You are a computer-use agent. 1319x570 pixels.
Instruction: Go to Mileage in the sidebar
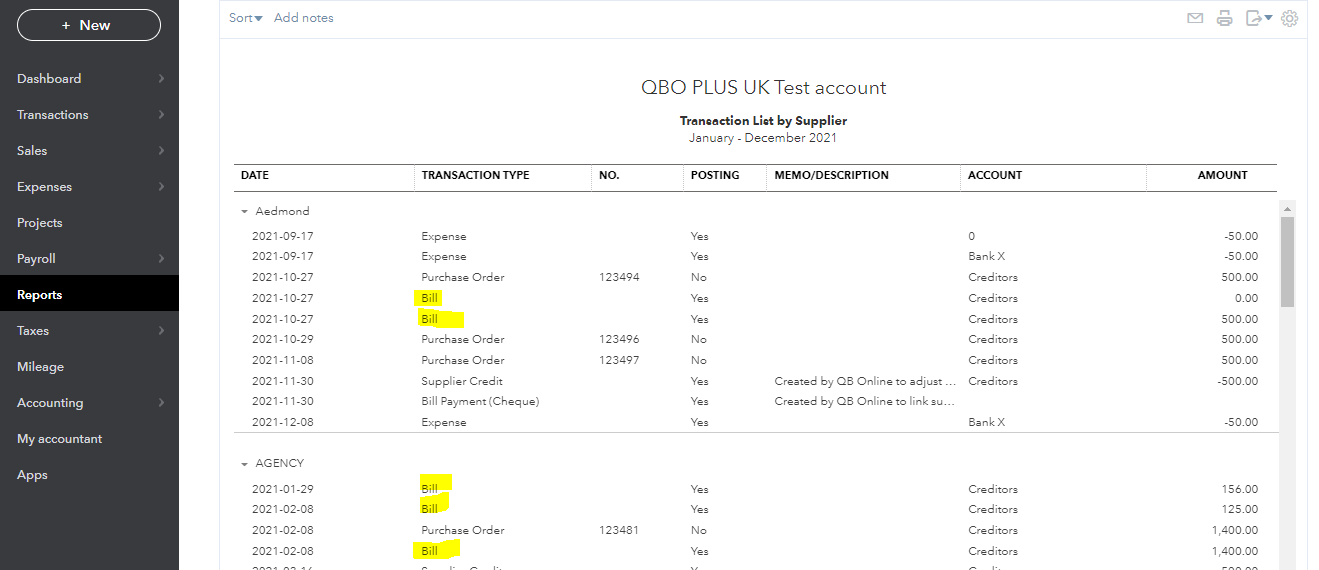[40, 367]
